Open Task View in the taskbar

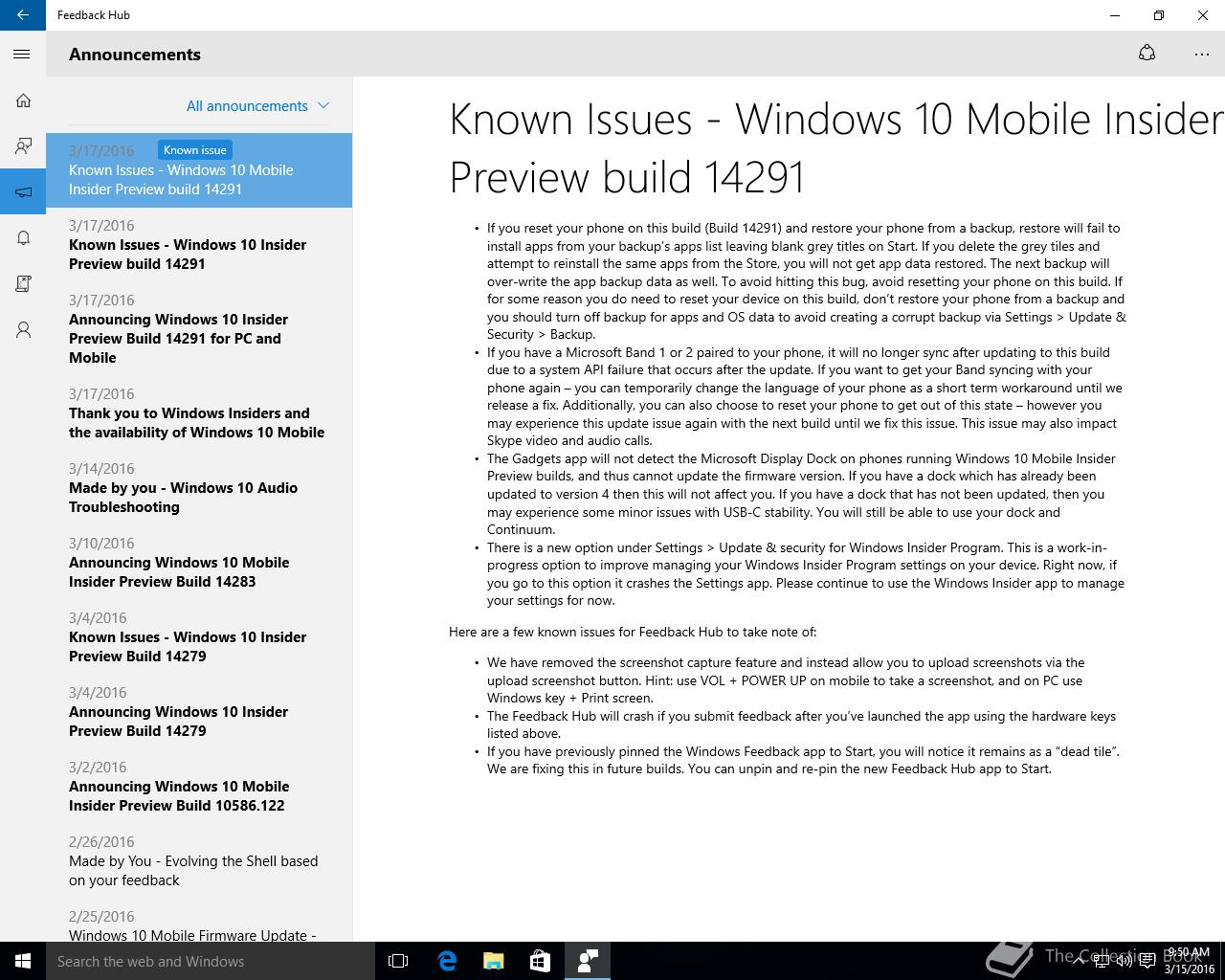click(x=398, y=961)
